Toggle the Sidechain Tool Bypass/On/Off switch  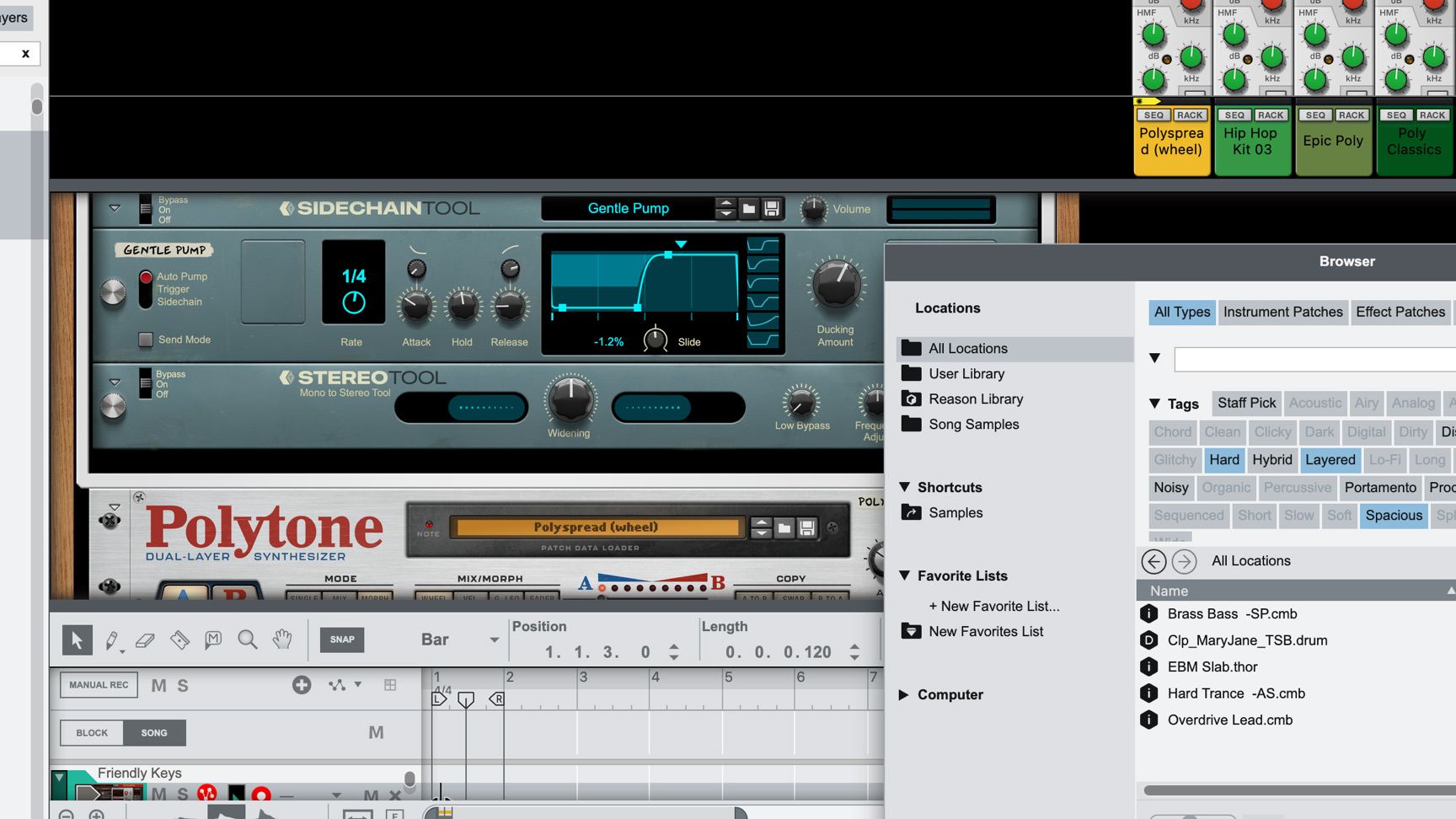click(146, 209)
